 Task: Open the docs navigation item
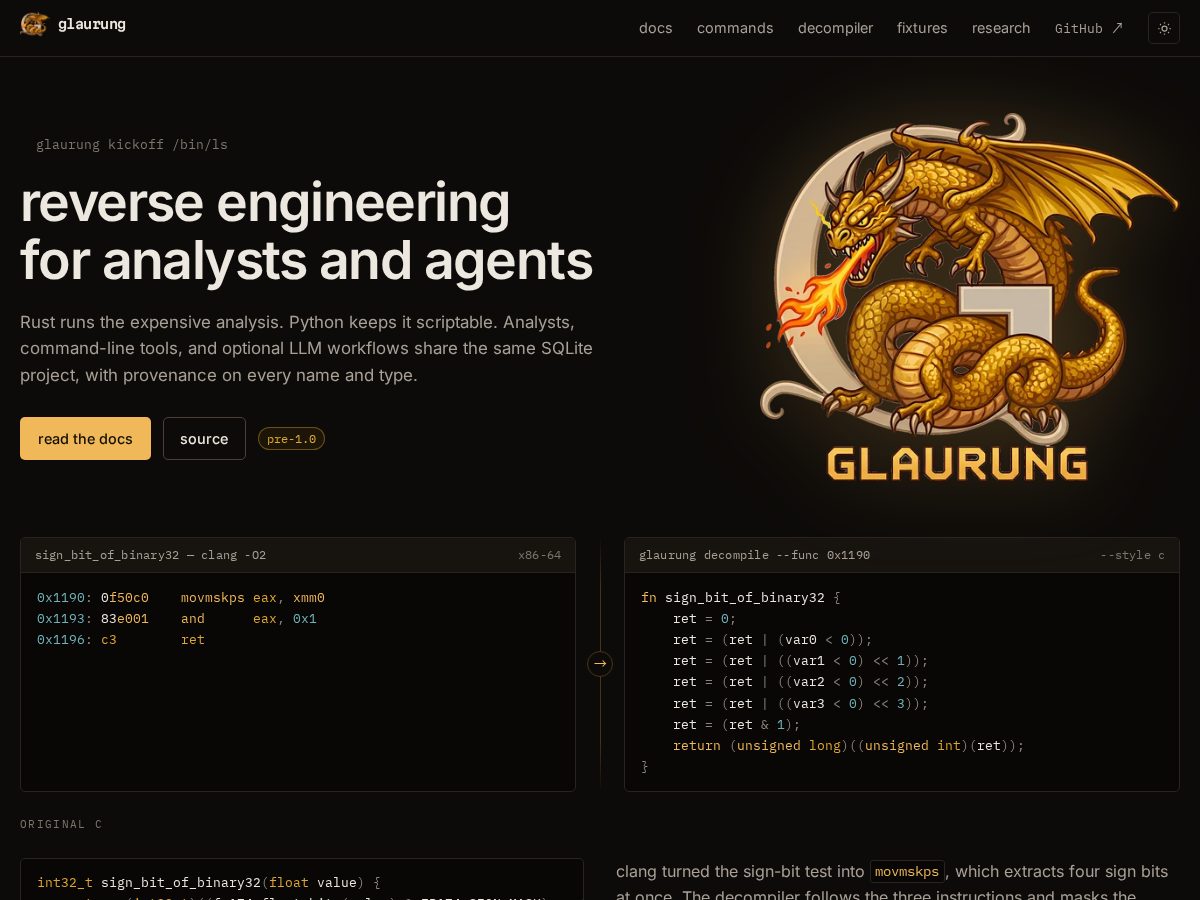tap(656, 28)
